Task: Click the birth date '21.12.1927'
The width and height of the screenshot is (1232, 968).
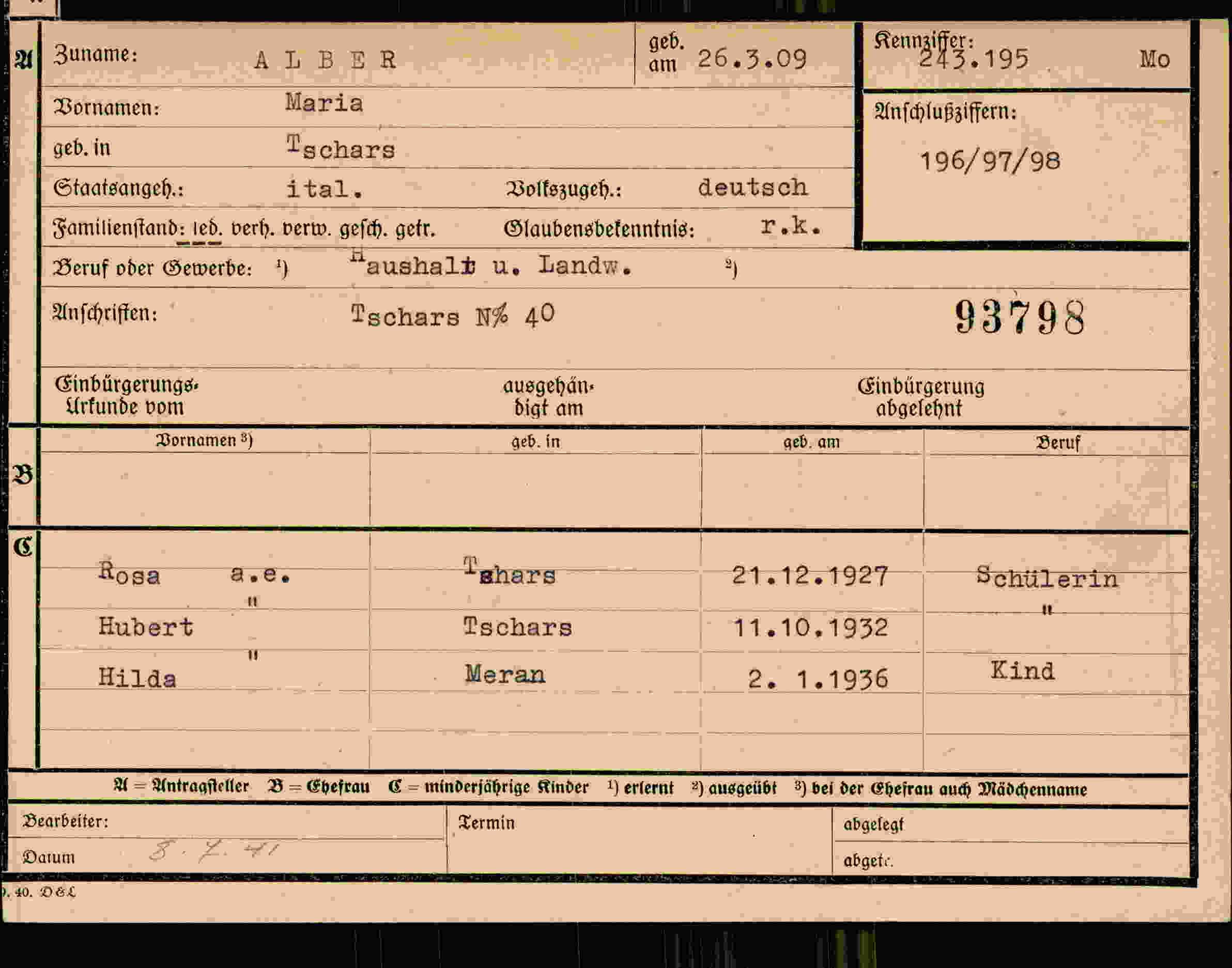Action: tap(810, 576)
